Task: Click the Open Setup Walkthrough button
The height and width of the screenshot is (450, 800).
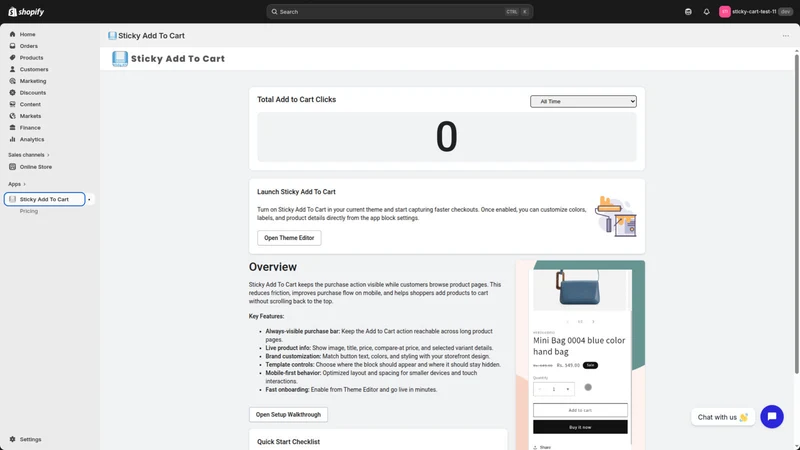Action: tap(288, 415)
